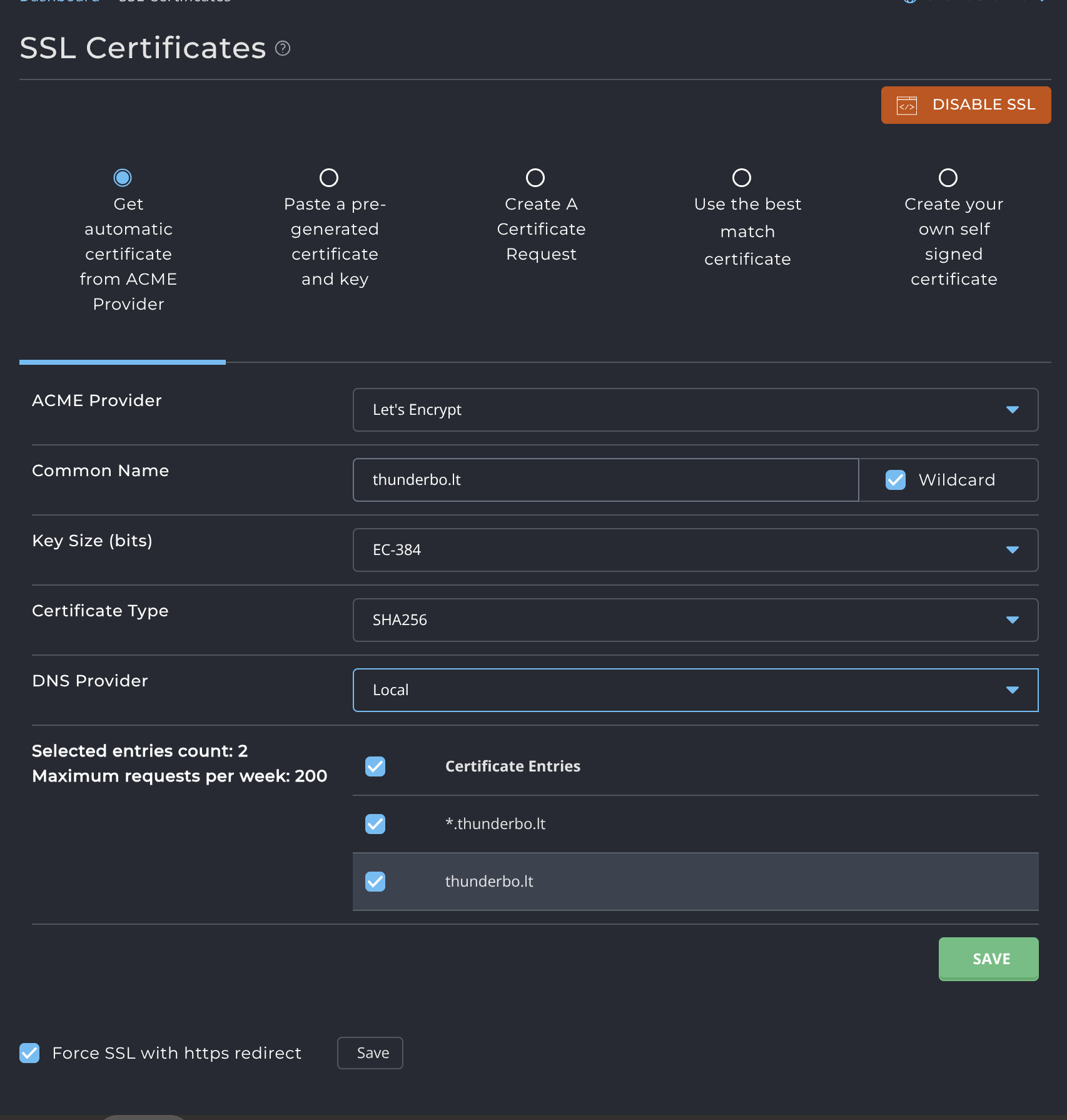Viewport: 1067px width, 1120px height.
Task: Select Get automatic certificate from ACME Provider
Action: coord(123,178)
